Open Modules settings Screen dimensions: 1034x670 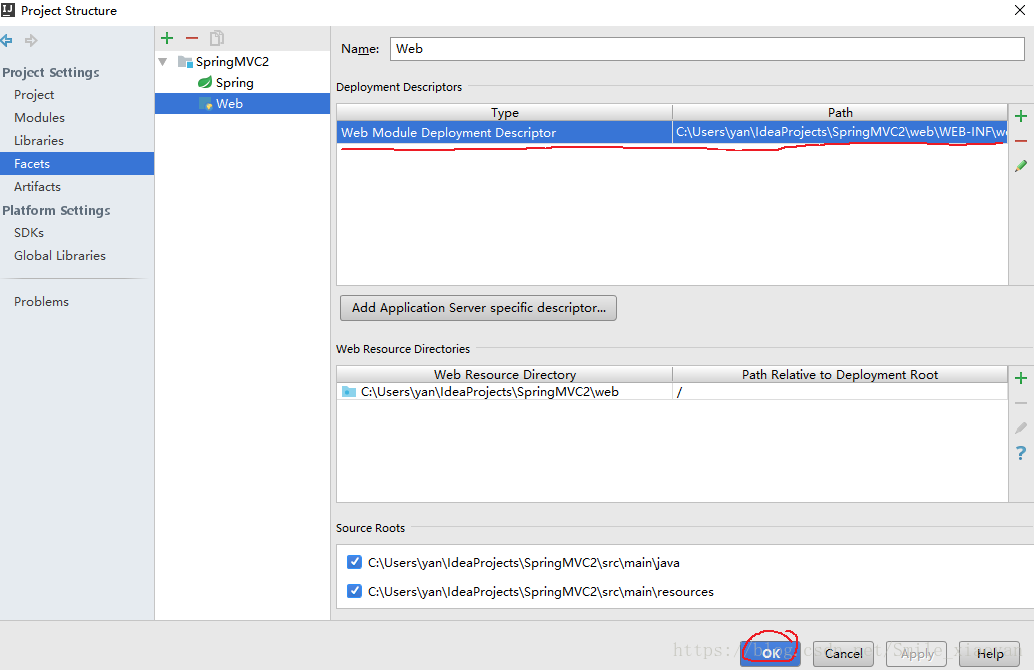pos(40,117)
